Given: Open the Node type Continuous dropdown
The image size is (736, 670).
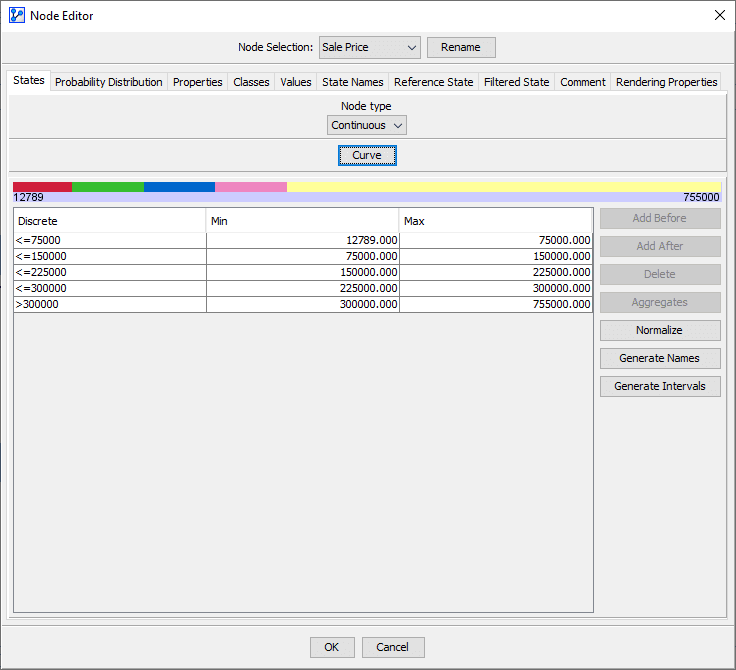Looking at the screenshot, I should point(367,125).
